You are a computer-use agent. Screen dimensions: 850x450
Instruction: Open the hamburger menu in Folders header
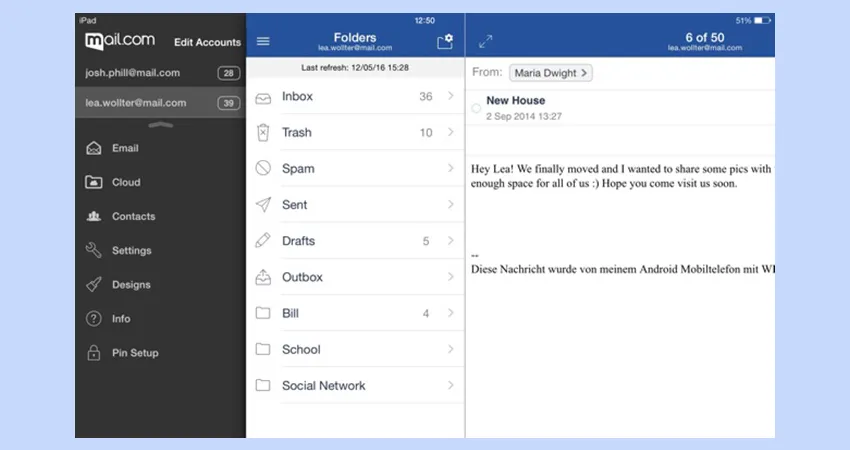pyautogui.click(x=264, y=42)
